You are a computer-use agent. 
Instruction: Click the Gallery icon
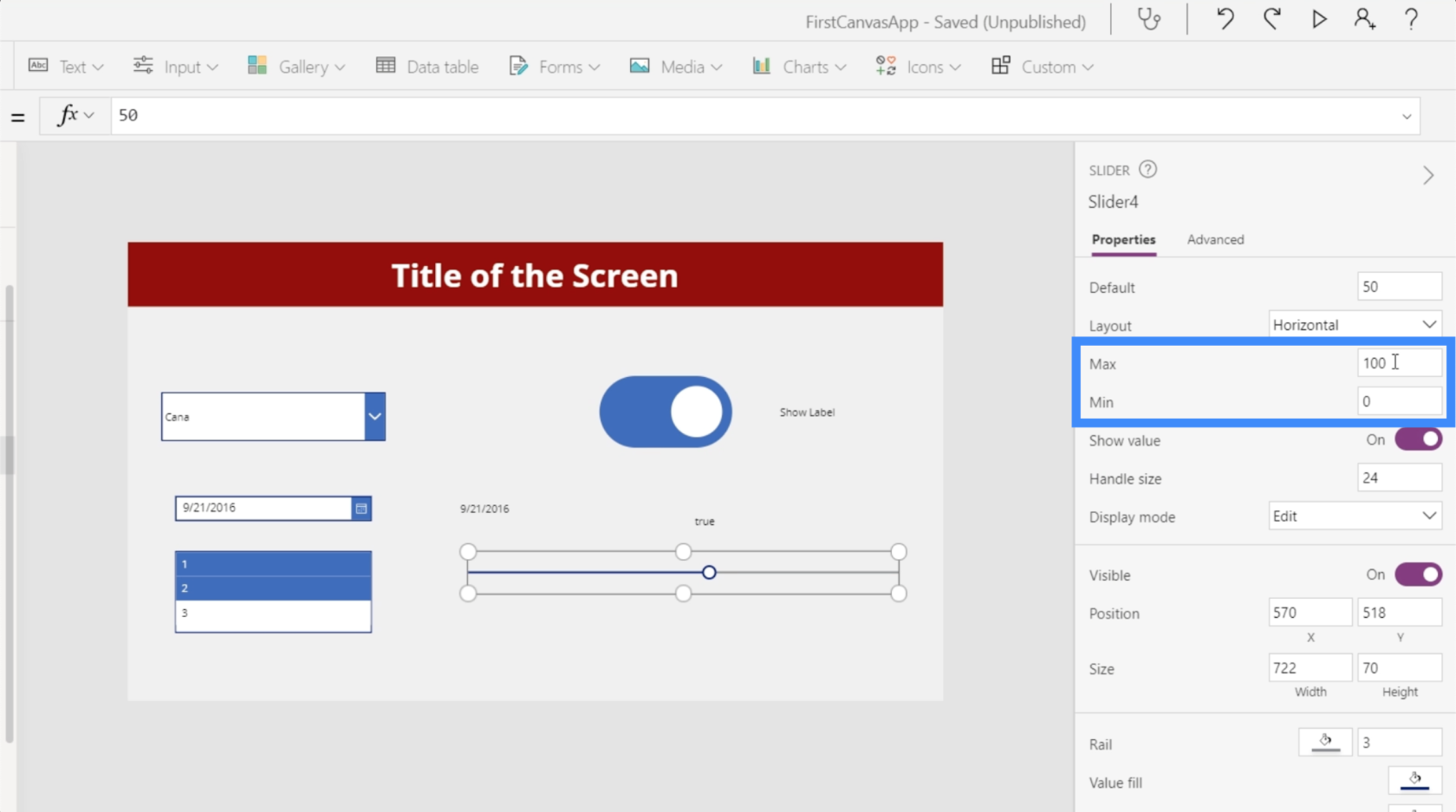click(x=257, y=66)
